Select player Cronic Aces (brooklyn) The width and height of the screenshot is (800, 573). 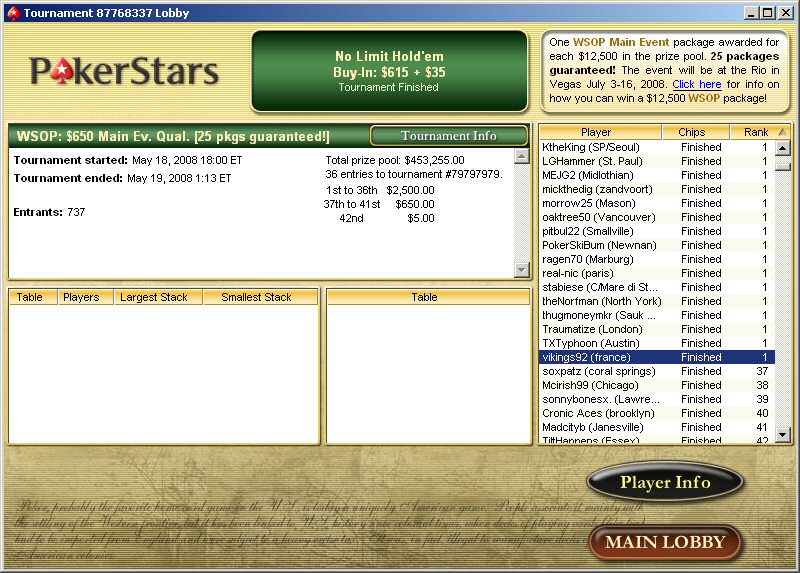pyautogui.click(x=598, y=413)
